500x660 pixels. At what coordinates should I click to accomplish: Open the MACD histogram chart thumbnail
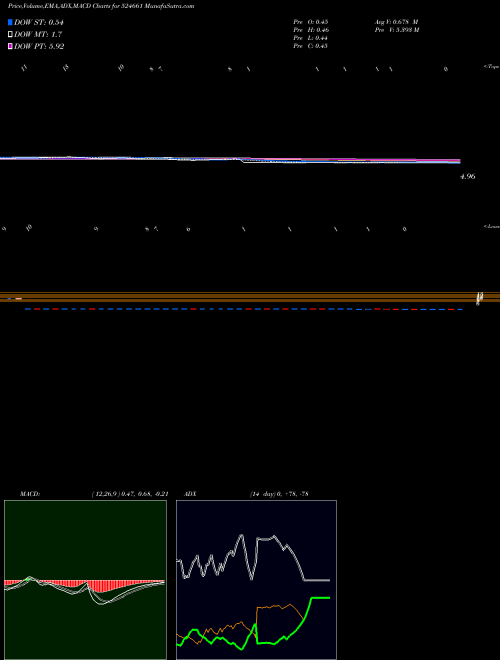[x=85, y=580]
